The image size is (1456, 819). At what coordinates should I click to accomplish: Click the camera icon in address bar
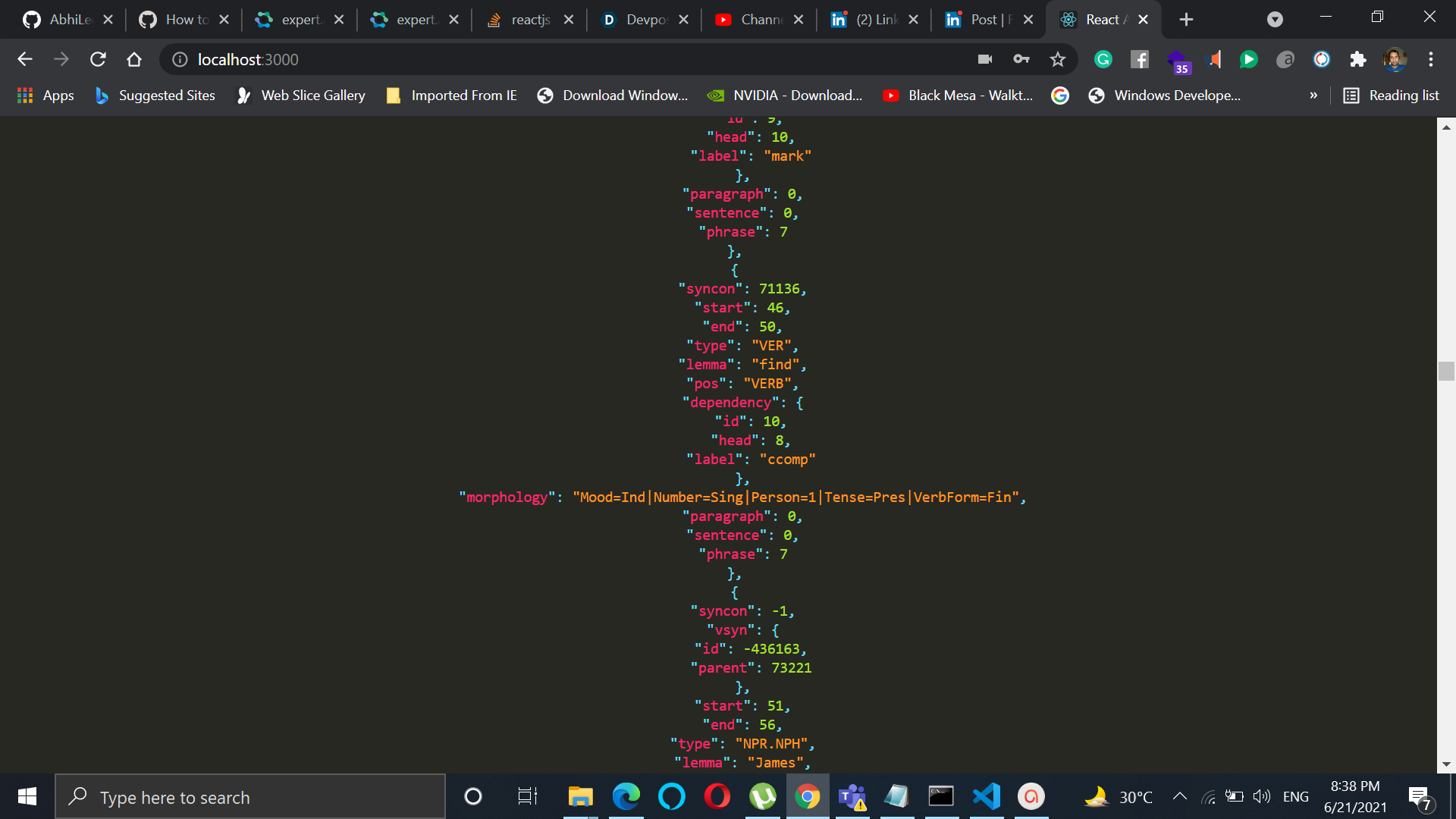click(985, 59)
